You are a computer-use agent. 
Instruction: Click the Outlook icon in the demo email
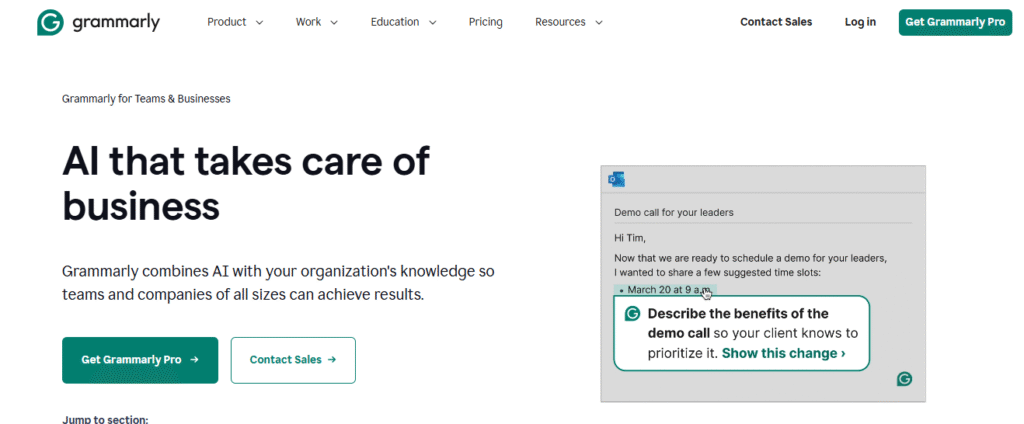[617, 179]
